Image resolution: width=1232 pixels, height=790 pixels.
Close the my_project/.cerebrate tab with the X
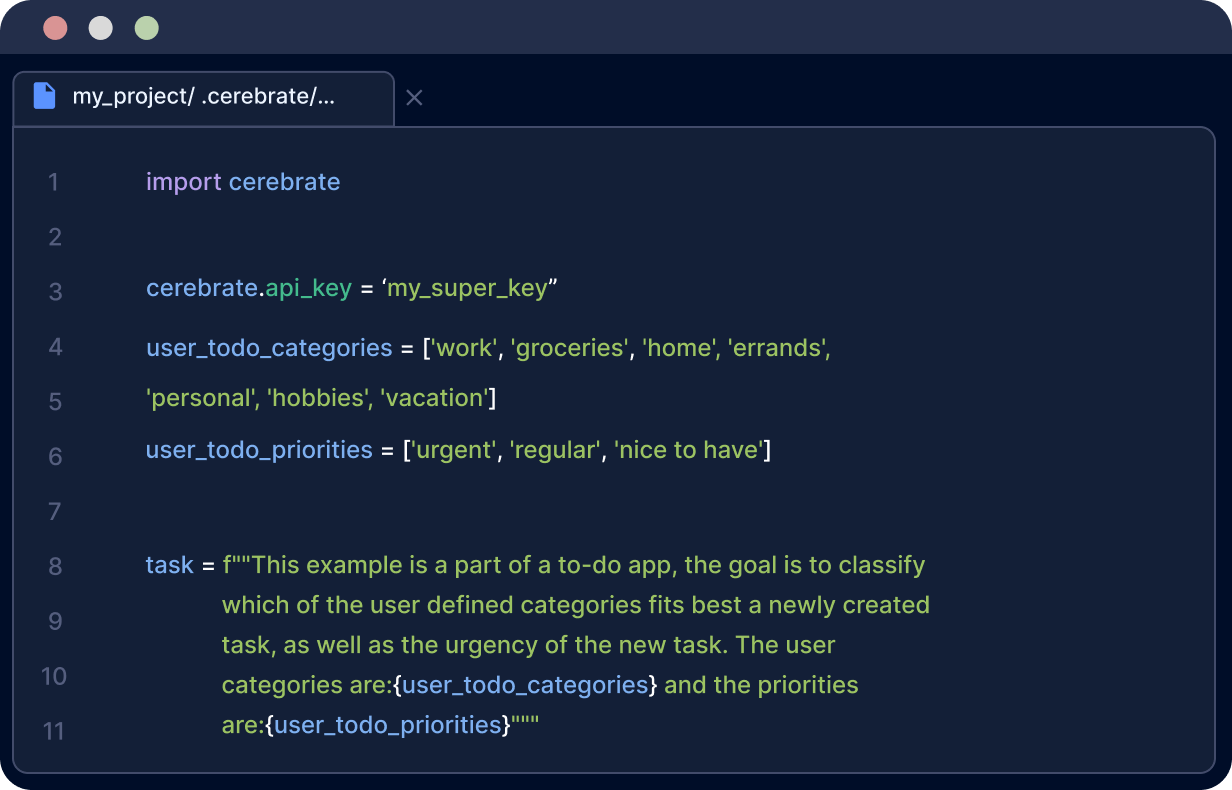(414, 98)
